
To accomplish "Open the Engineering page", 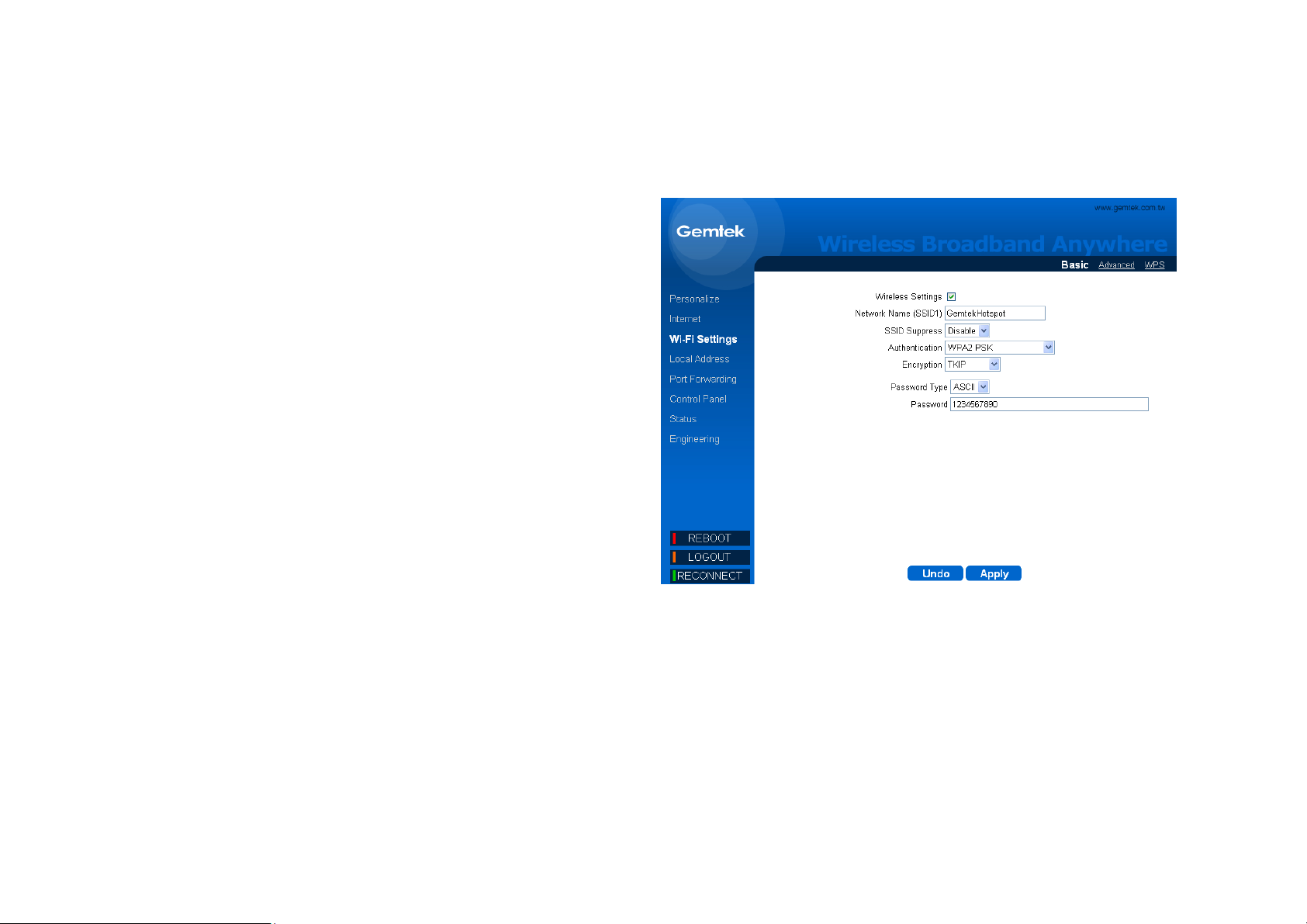I will (x=694, y=439).
